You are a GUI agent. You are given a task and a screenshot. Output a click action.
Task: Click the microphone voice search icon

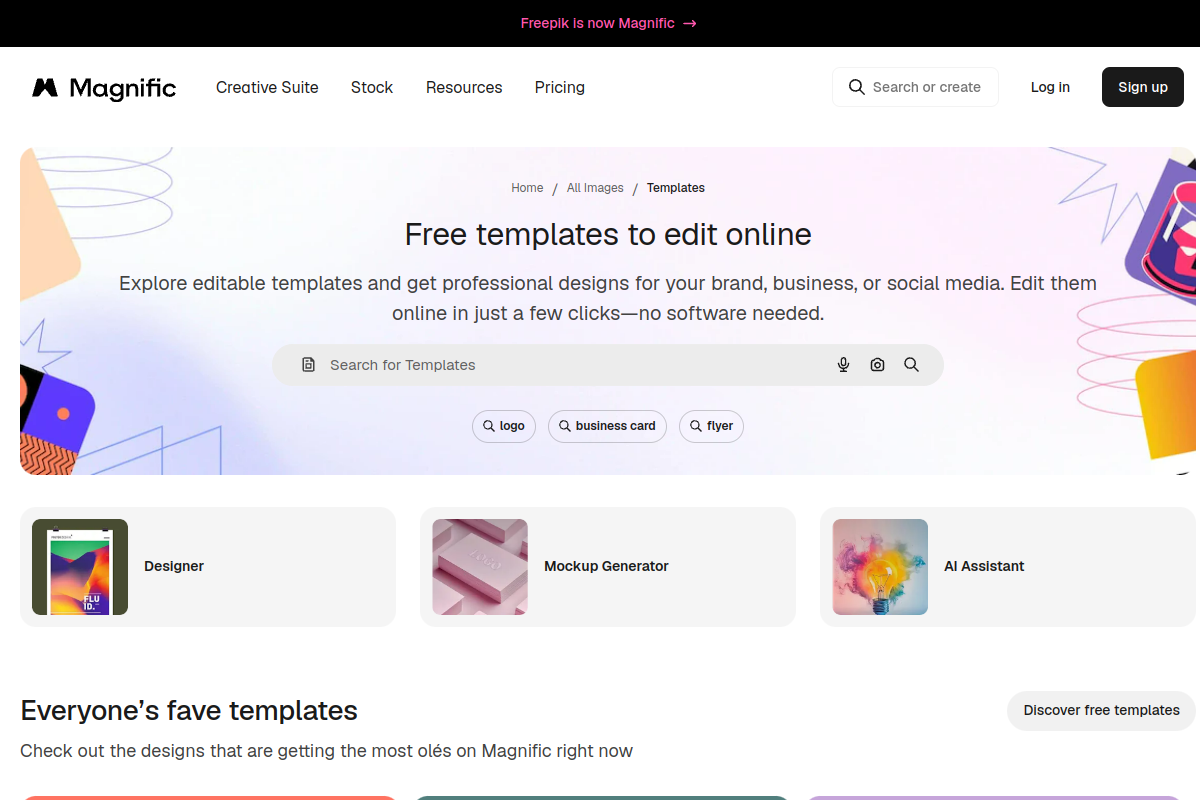[844, 365]
